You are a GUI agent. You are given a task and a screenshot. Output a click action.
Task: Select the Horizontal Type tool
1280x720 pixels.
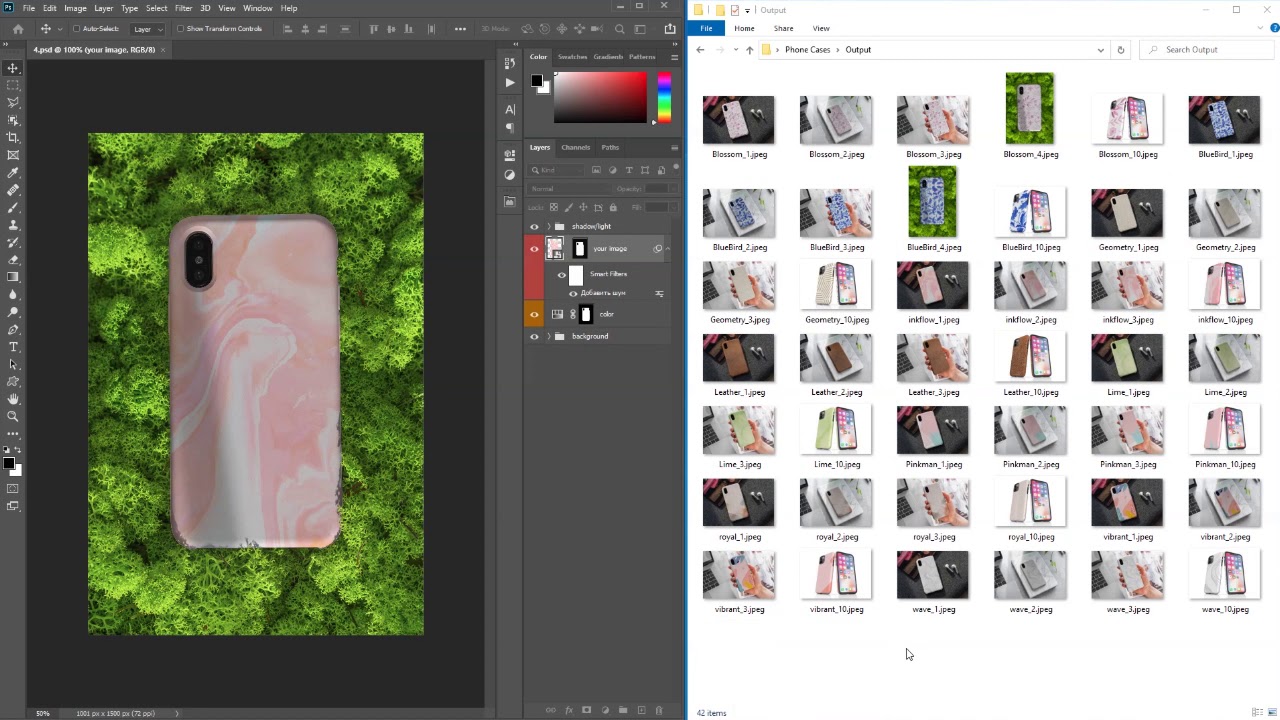point(13,347)
